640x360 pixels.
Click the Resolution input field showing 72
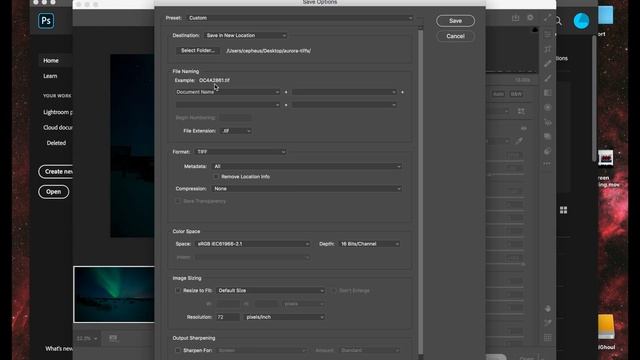pyautogui.click(x=227, y=317)
